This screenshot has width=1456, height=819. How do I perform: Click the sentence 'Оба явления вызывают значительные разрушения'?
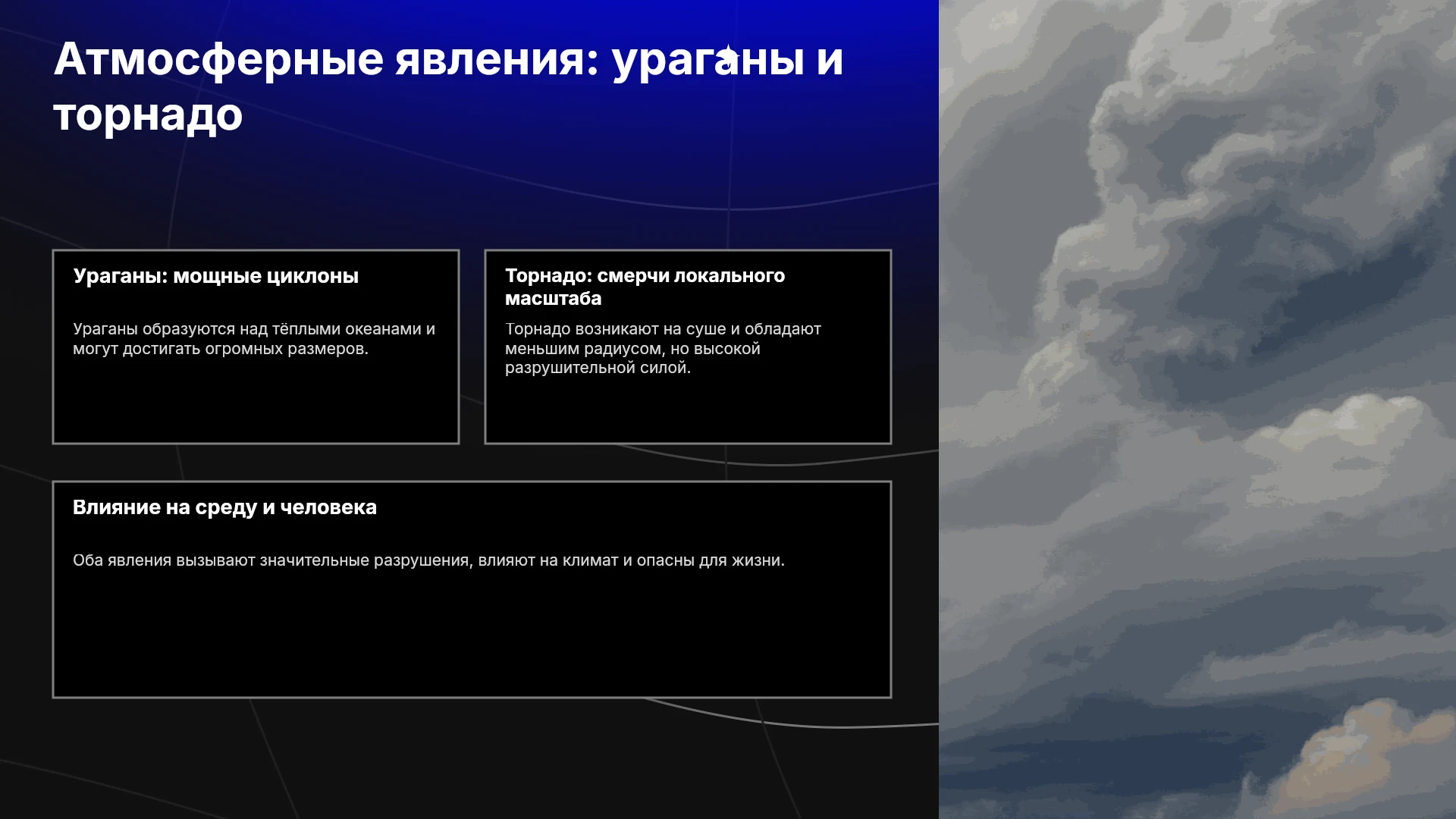point(428,560)
